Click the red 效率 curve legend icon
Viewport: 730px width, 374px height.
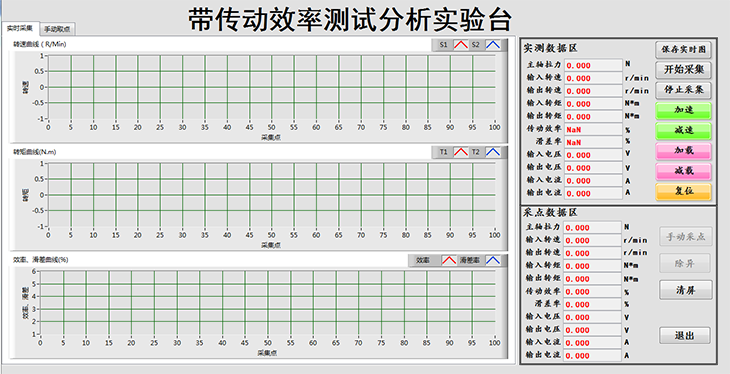pyautogui.click(x=449, y=260)
